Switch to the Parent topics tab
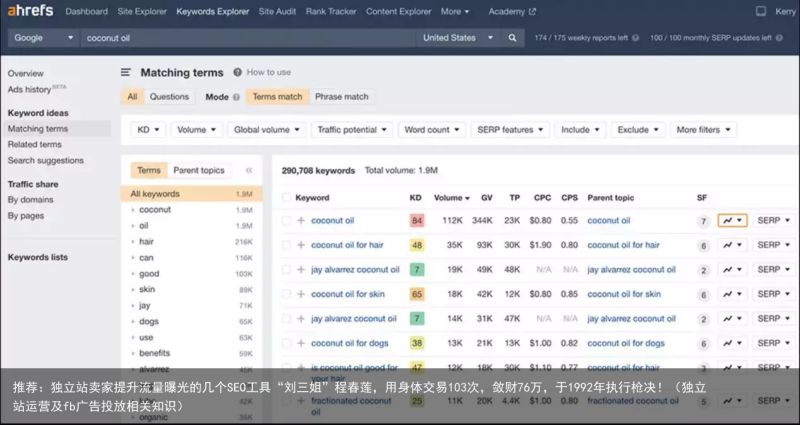This screenshot has width=800, height=425. tap(198, 170)
